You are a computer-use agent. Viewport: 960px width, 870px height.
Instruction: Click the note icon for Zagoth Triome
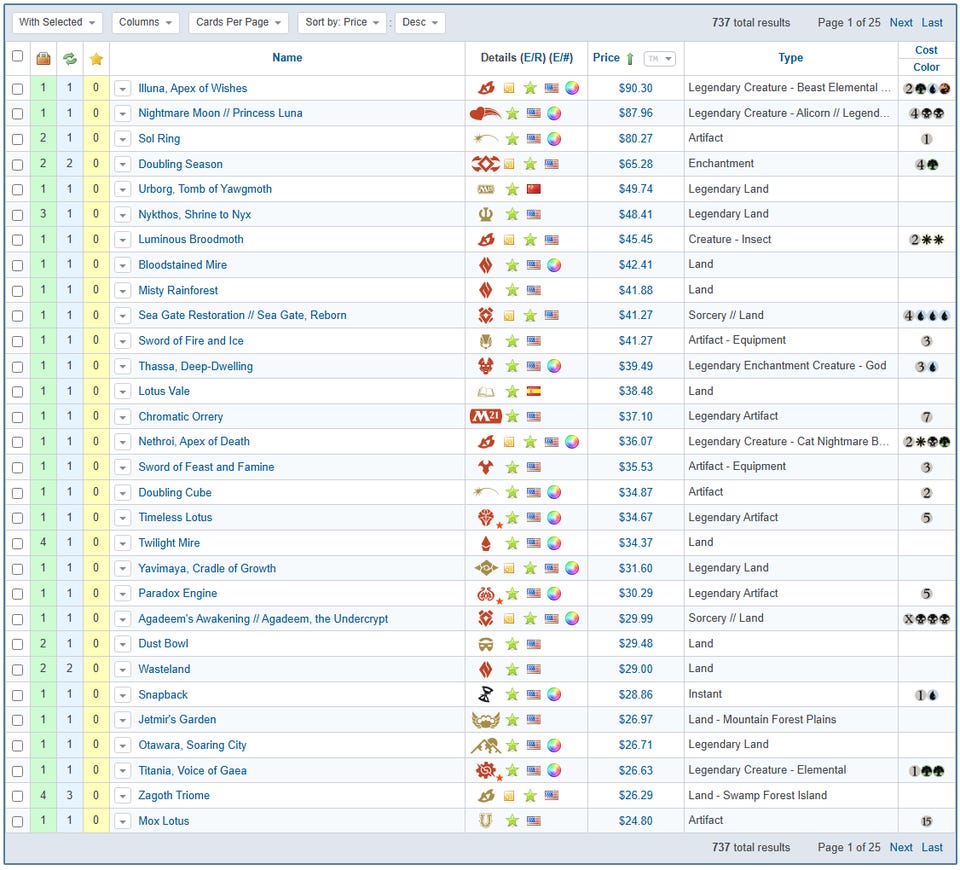pos(509,796)
